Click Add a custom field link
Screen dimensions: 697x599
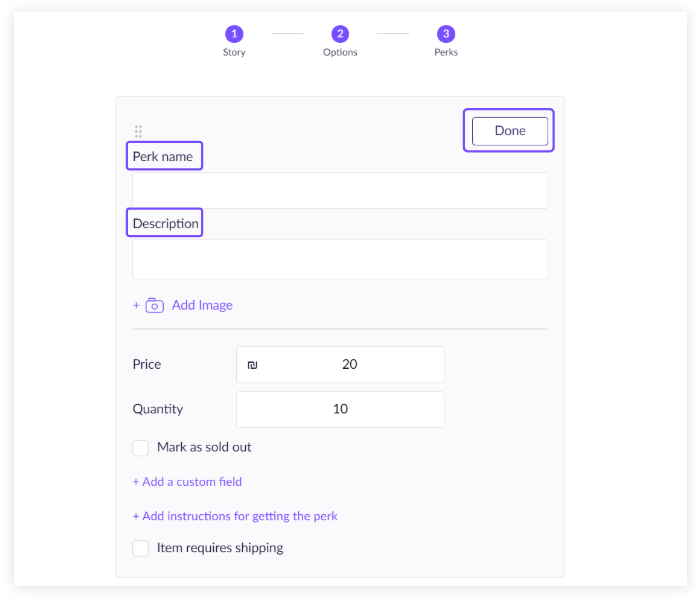coord(187,482)
